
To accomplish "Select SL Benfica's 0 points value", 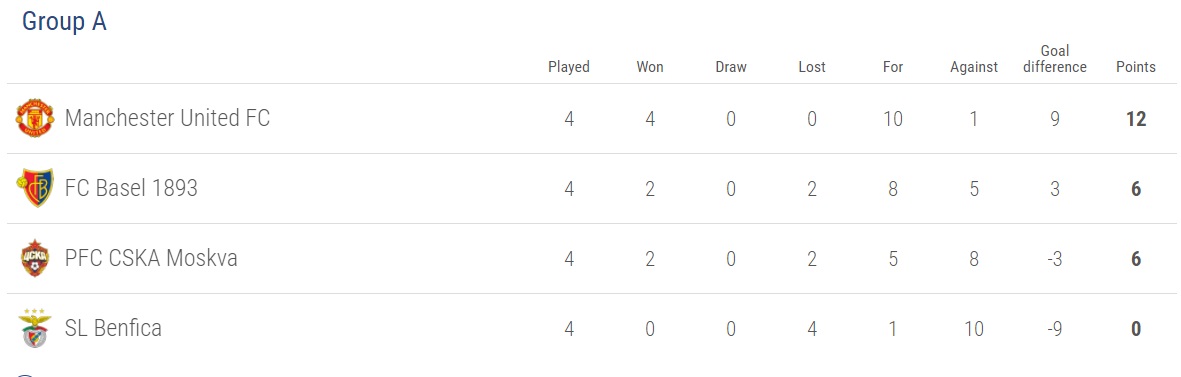I will click(1136, 329).
